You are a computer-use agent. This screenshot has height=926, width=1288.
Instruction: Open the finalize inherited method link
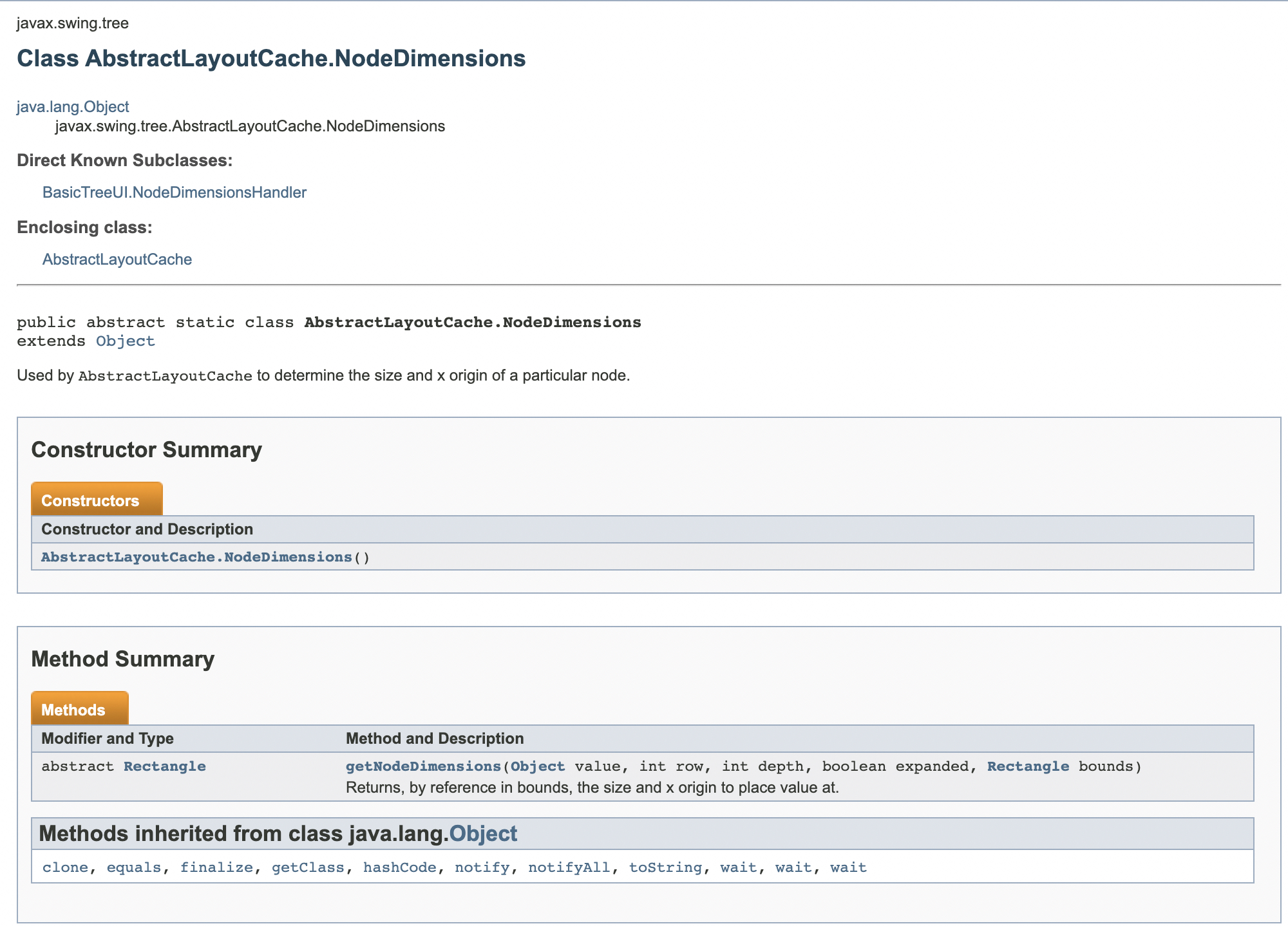pyautogui.click(x=216, y=867)
